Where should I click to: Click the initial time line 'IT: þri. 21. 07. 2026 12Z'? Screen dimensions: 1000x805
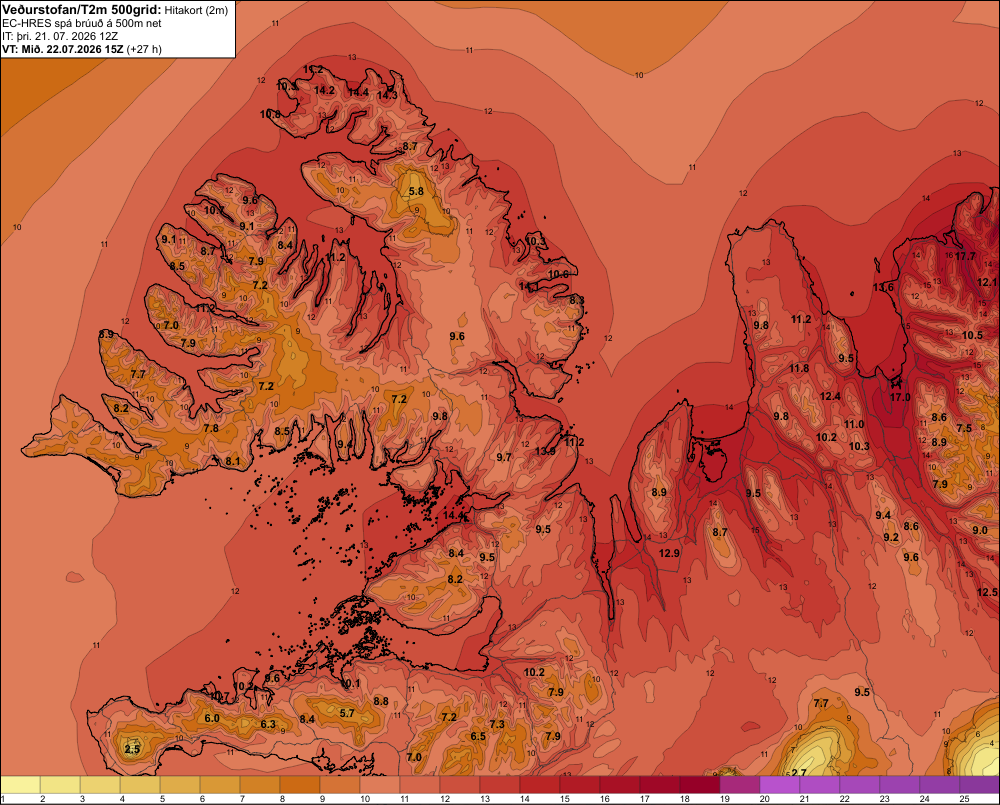click(60, 36)
